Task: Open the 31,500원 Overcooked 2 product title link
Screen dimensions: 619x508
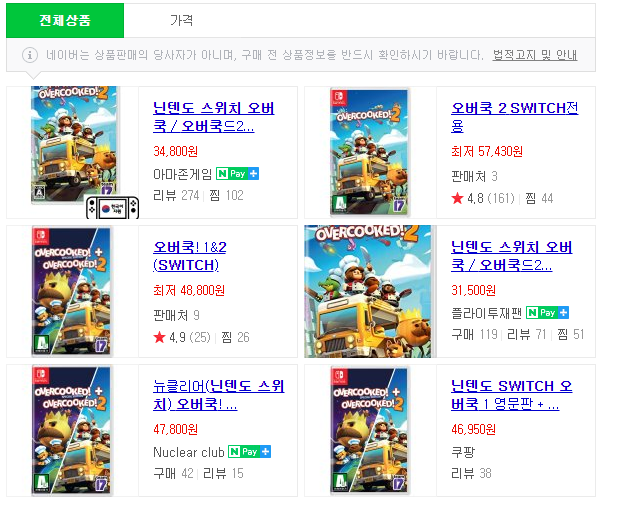Action: pos(511,256)
